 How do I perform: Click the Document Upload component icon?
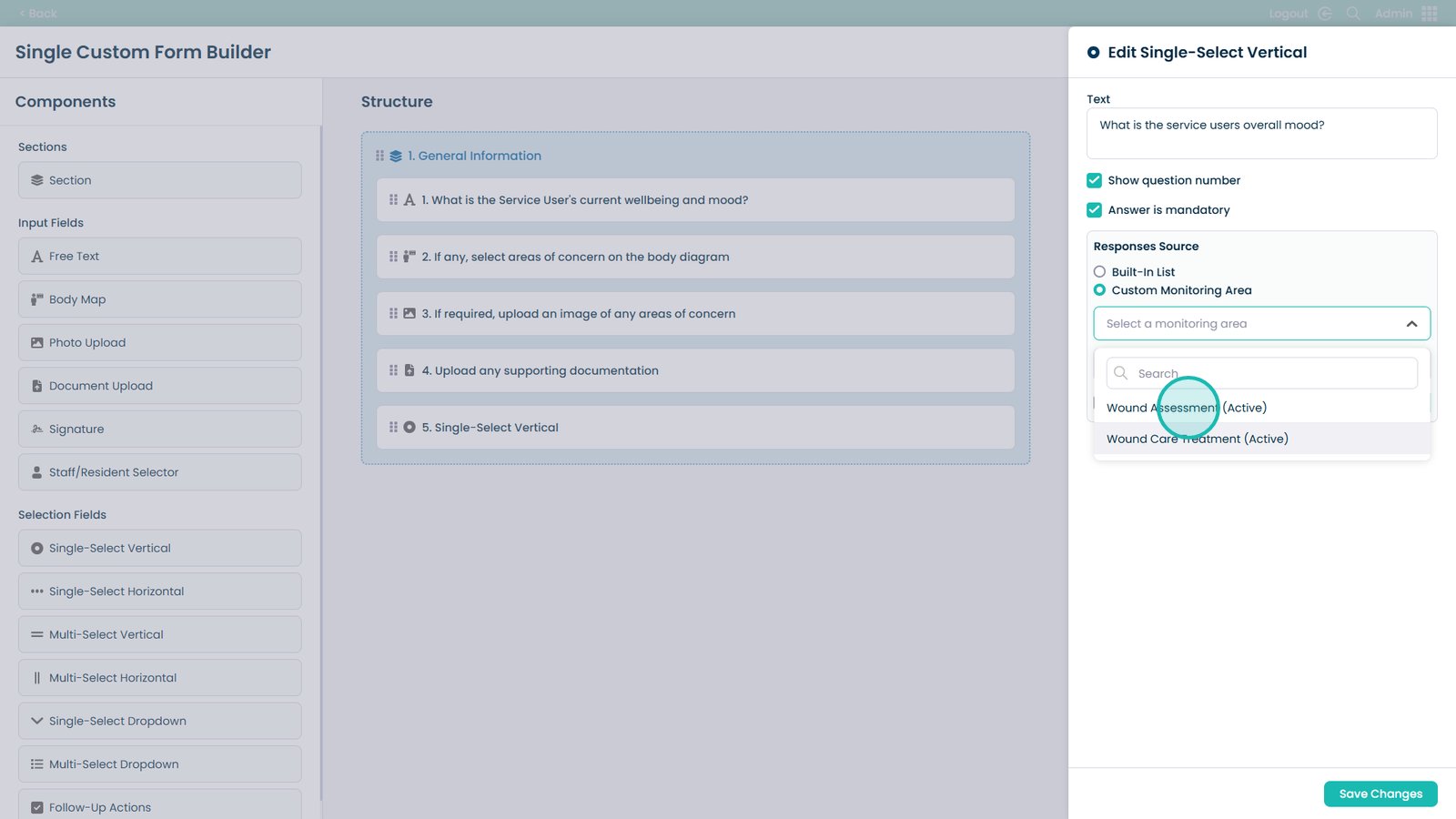tap(37, 386)
